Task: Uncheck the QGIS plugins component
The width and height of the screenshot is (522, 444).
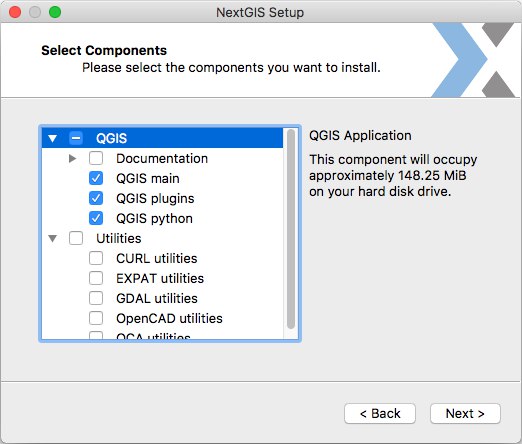Action: tap(96, 198)
